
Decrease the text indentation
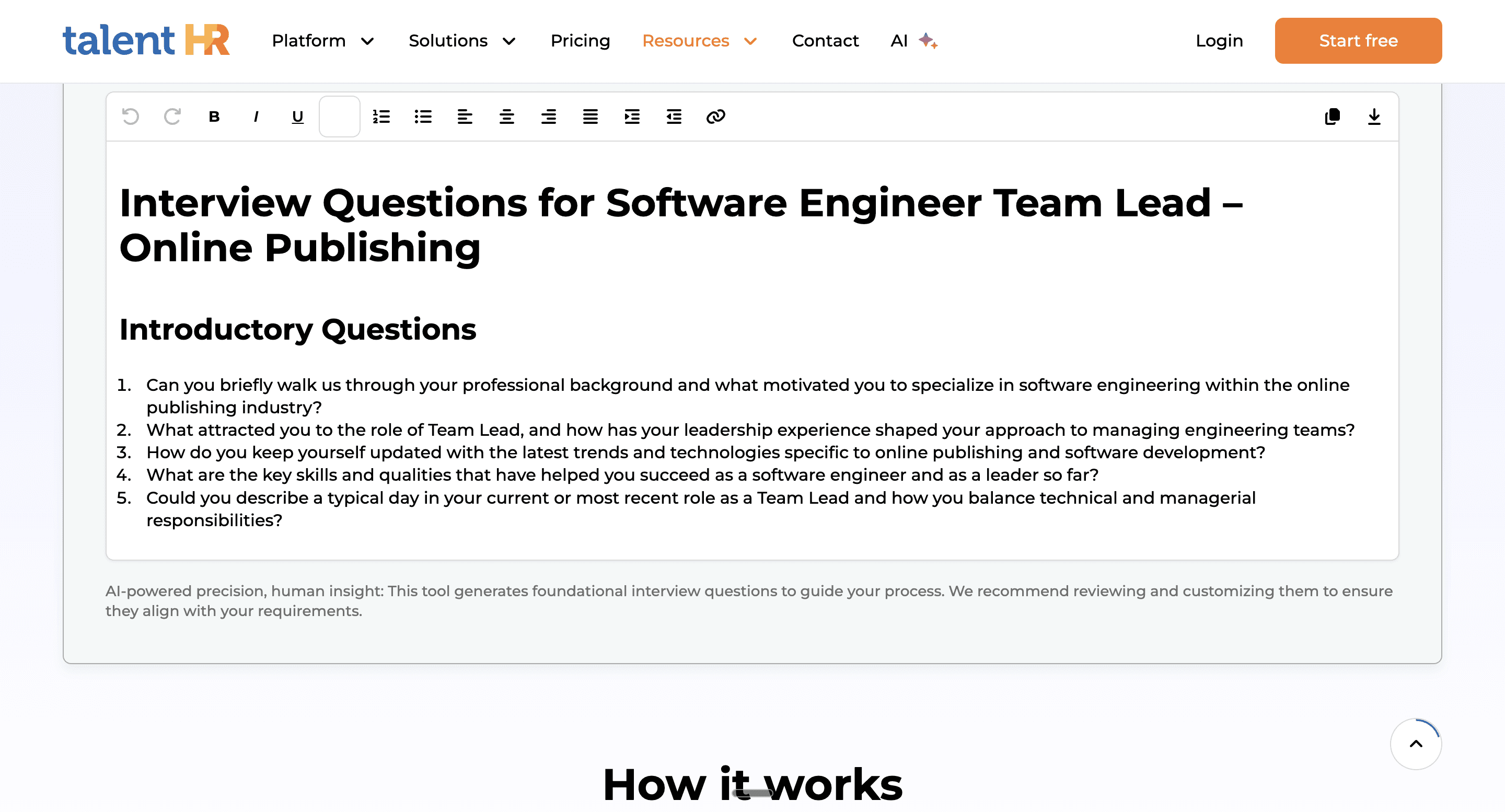pos(674,116)
